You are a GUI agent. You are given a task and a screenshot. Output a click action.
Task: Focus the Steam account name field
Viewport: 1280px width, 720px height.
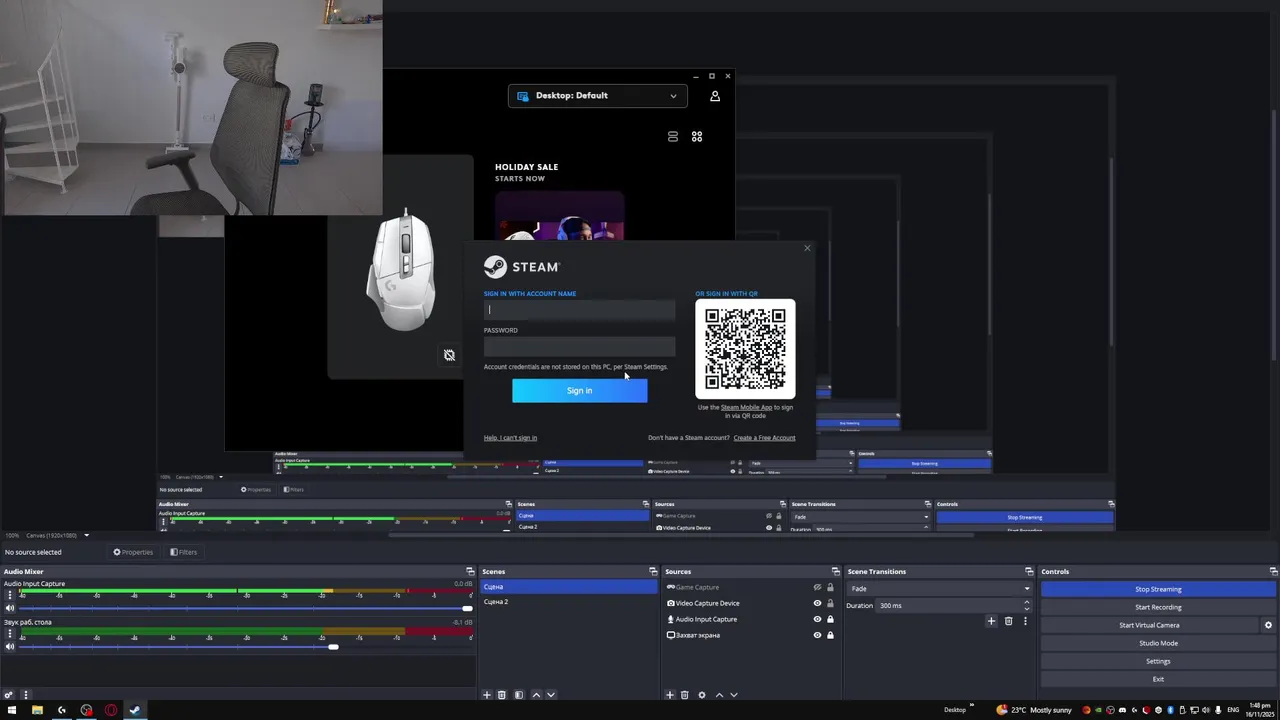[x=580, y=310]
